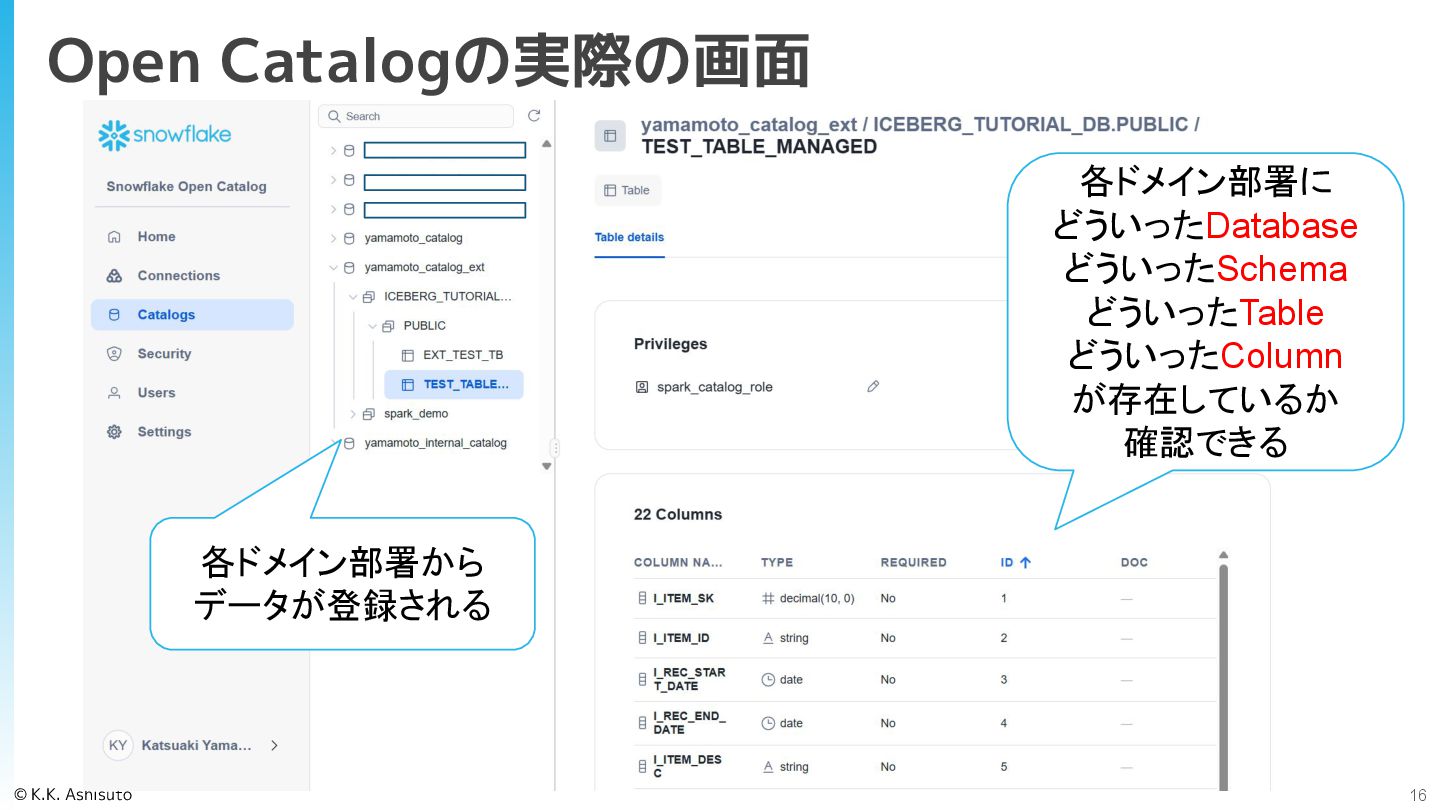The image size is (1440, 810).
Task: Toggle the yamamoto_internal_catalog node chevron
Action: coord(334,443)
